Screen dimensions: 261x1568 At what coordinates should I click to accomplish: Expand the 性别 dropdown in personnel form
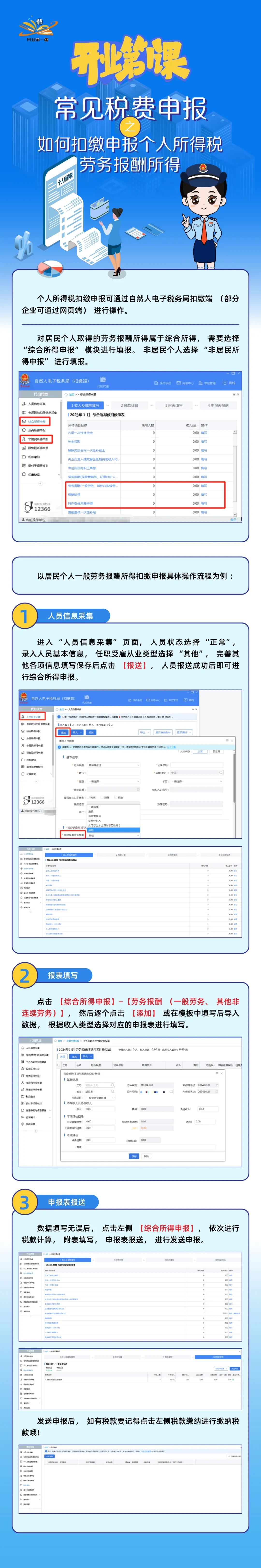113,781
